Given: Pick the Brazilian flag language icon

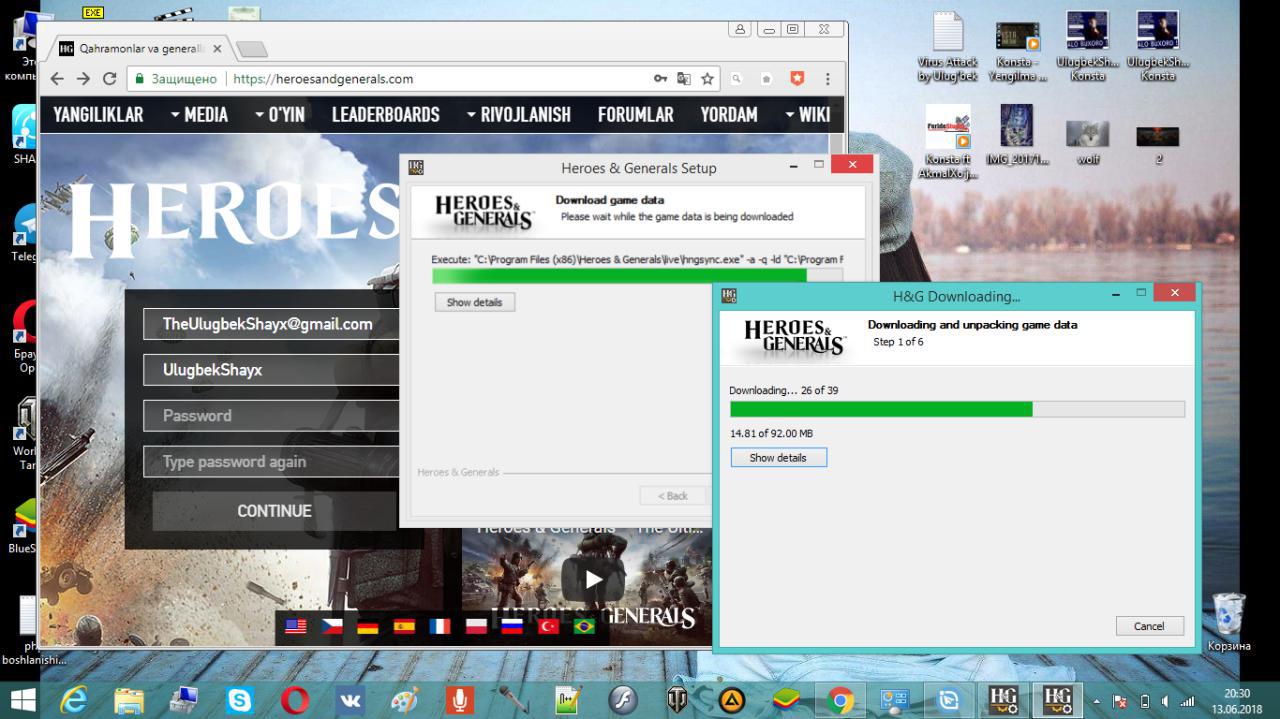Looking at the screenshot, I should (x=584, y=626).
